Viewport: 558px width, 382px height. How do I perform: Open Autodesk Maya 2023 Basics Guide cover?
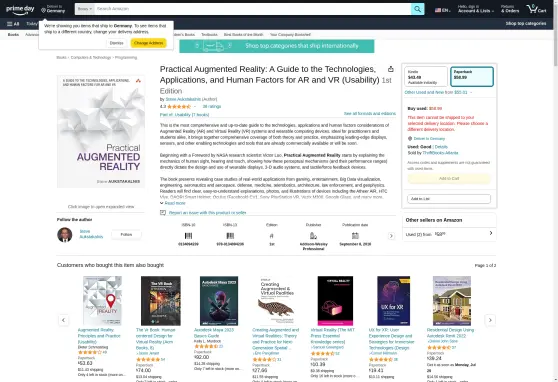pyautogui.click(x=219, y=301)
